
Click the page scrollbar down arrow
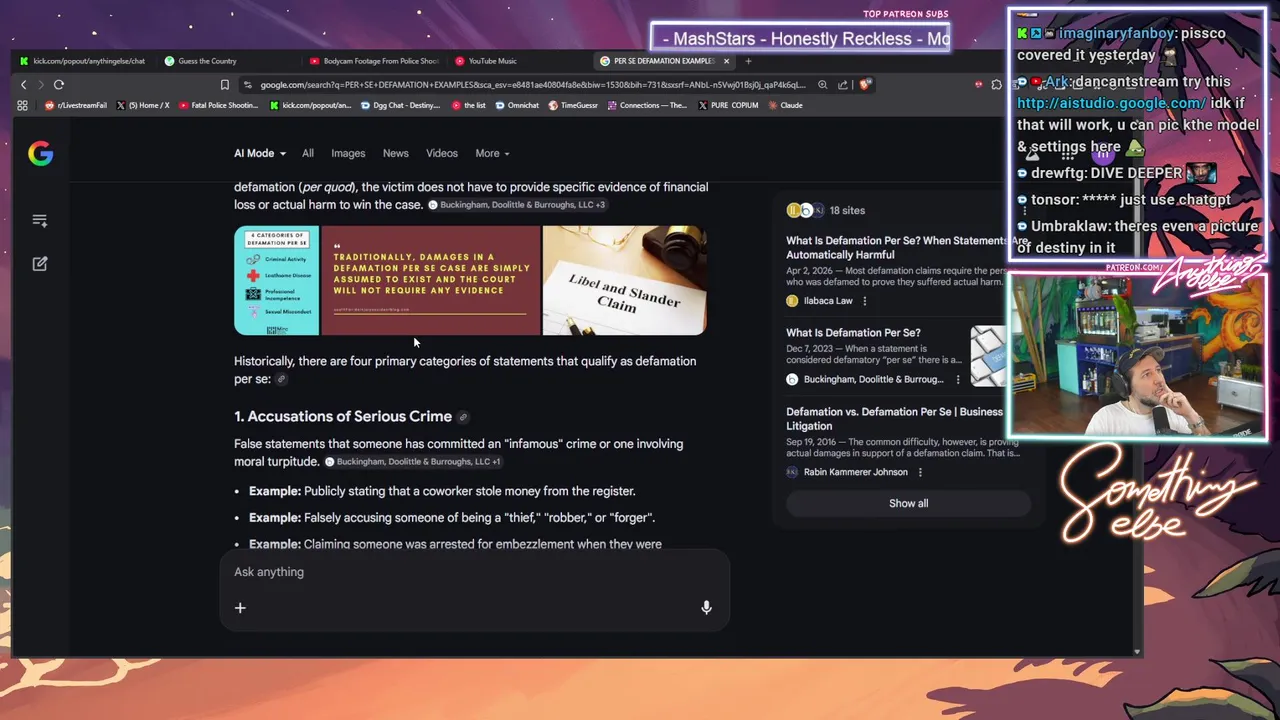coord(1136,651)
